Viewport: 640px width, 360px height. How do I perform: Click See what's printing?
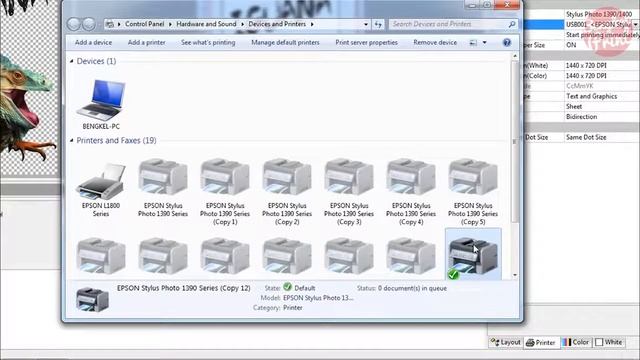(208, 42)
